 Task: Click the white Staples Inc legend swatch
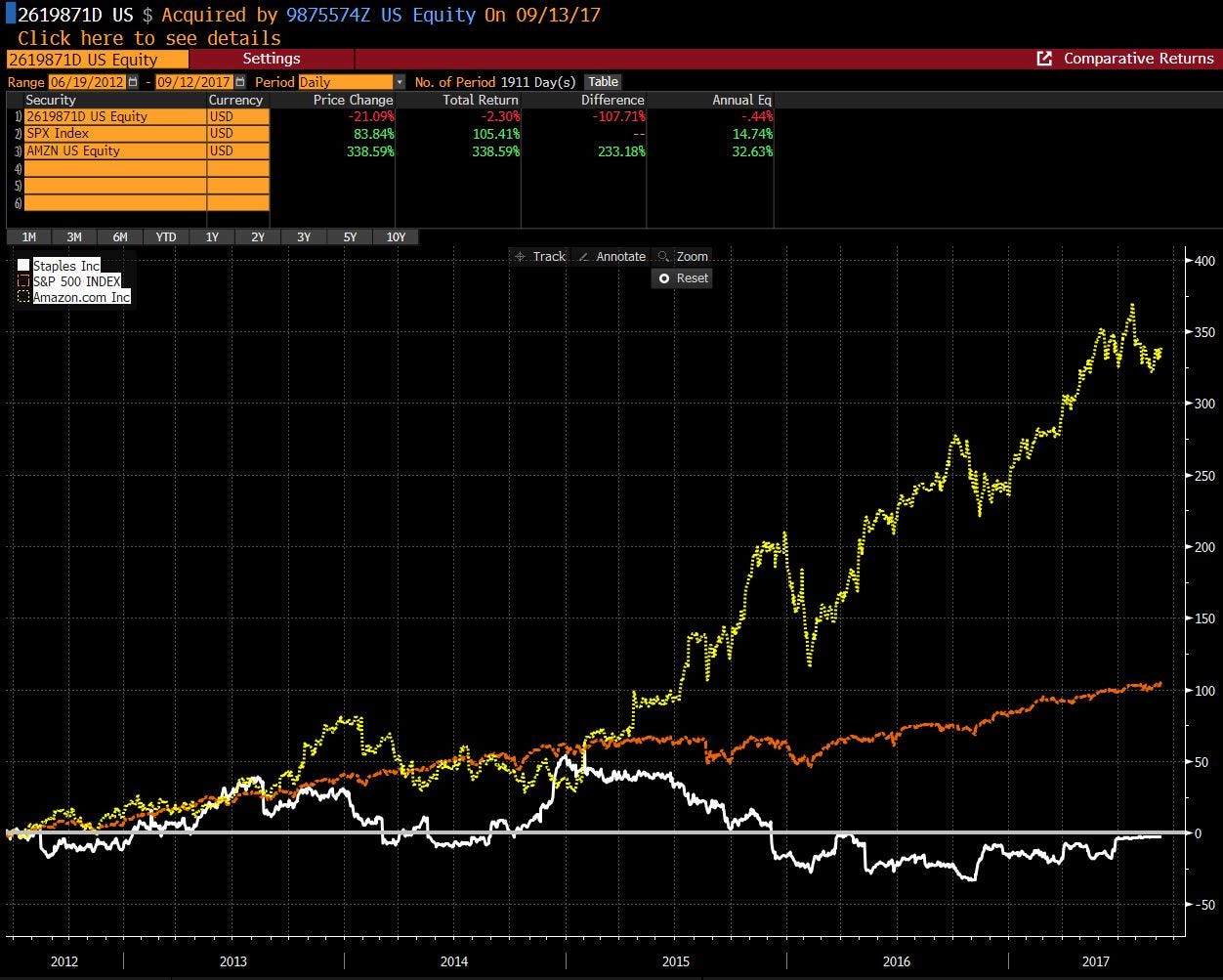(x=24, y=266)
